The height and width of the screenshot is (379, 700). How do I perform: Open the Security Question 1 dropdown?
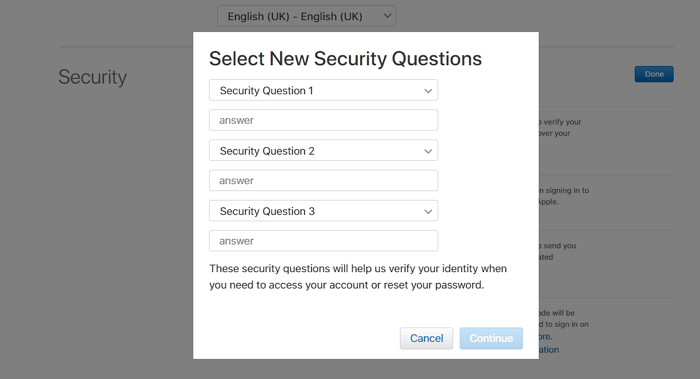[x=323, y=90]
